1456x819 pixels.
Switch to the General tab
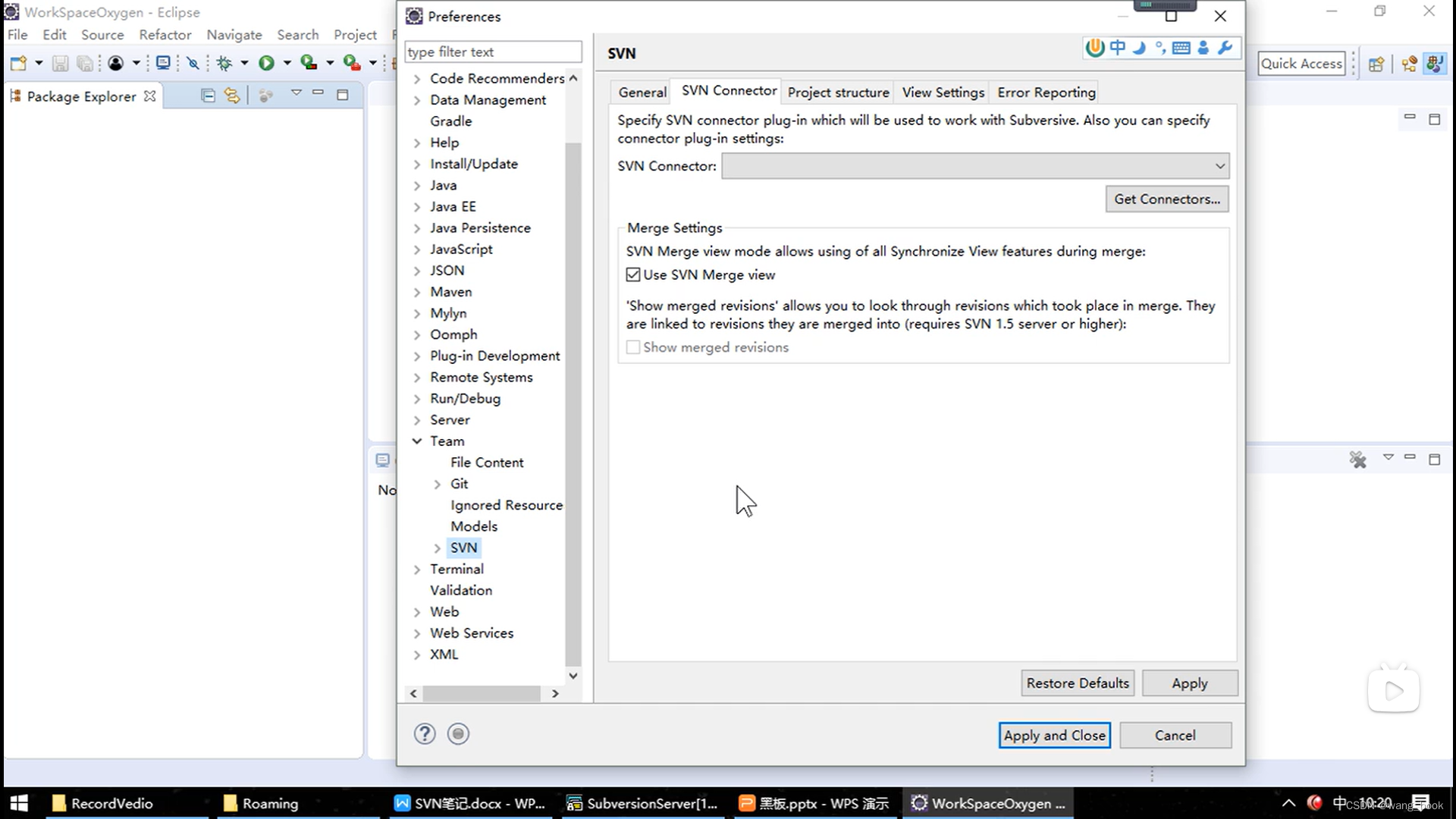pos(642,92)
